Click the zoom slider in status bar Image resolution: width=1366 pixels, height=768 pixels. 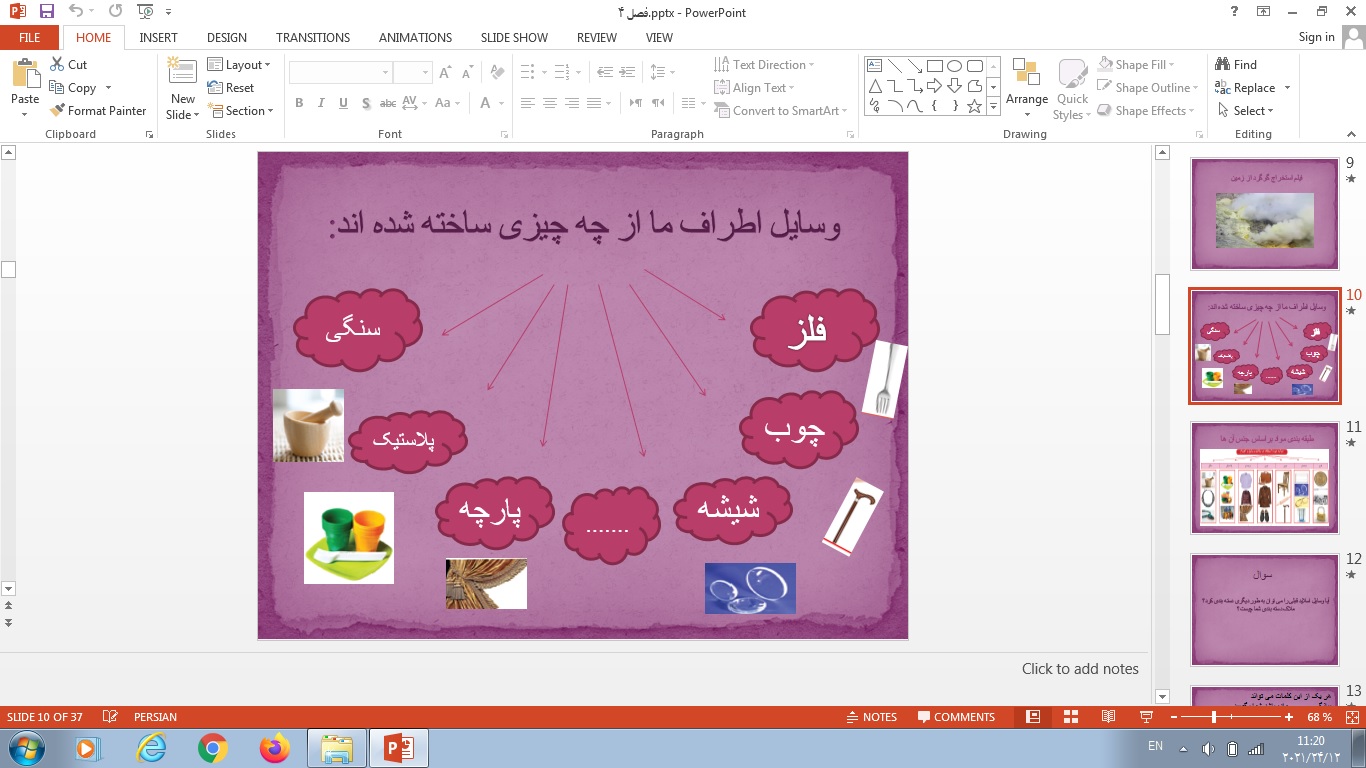[x=1214, y=717]
